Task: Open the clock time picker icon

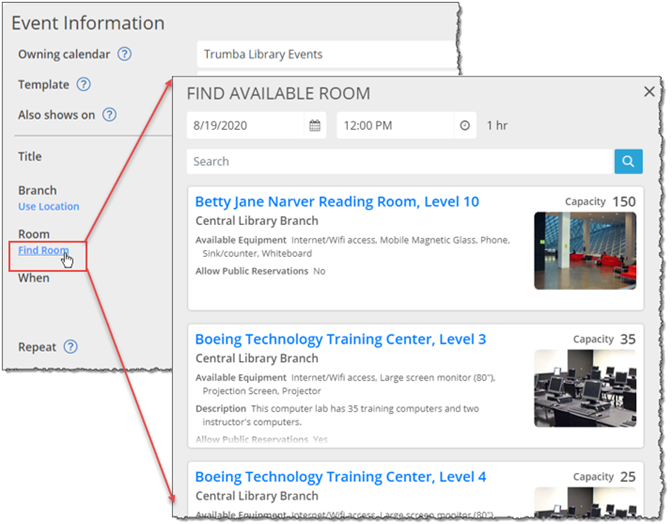Action: 465,126
